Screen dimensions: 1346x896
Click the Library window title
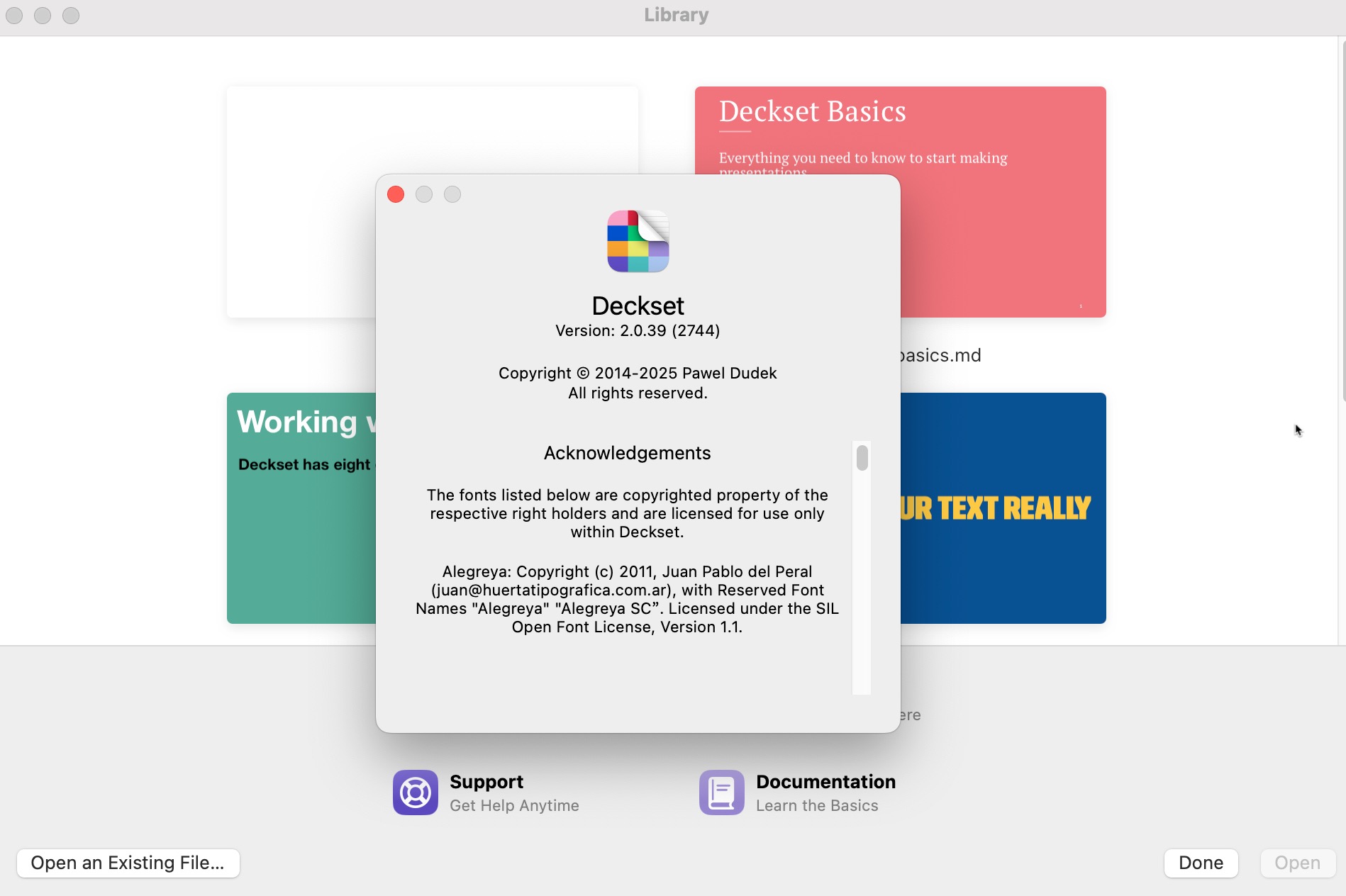coord(676,15)
